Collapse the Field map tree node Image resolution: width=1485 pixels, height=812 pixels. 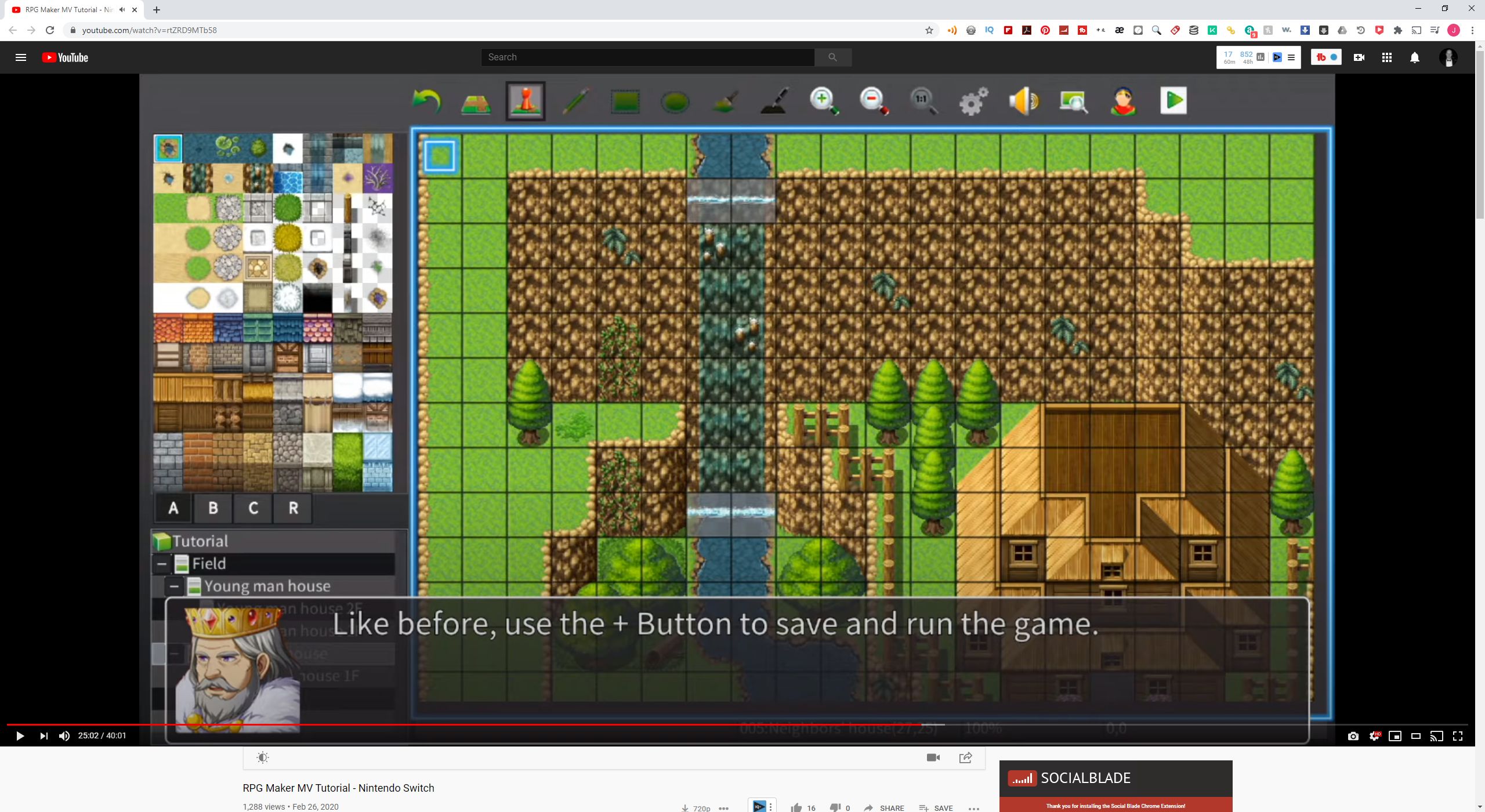click(x=162, y=564)
